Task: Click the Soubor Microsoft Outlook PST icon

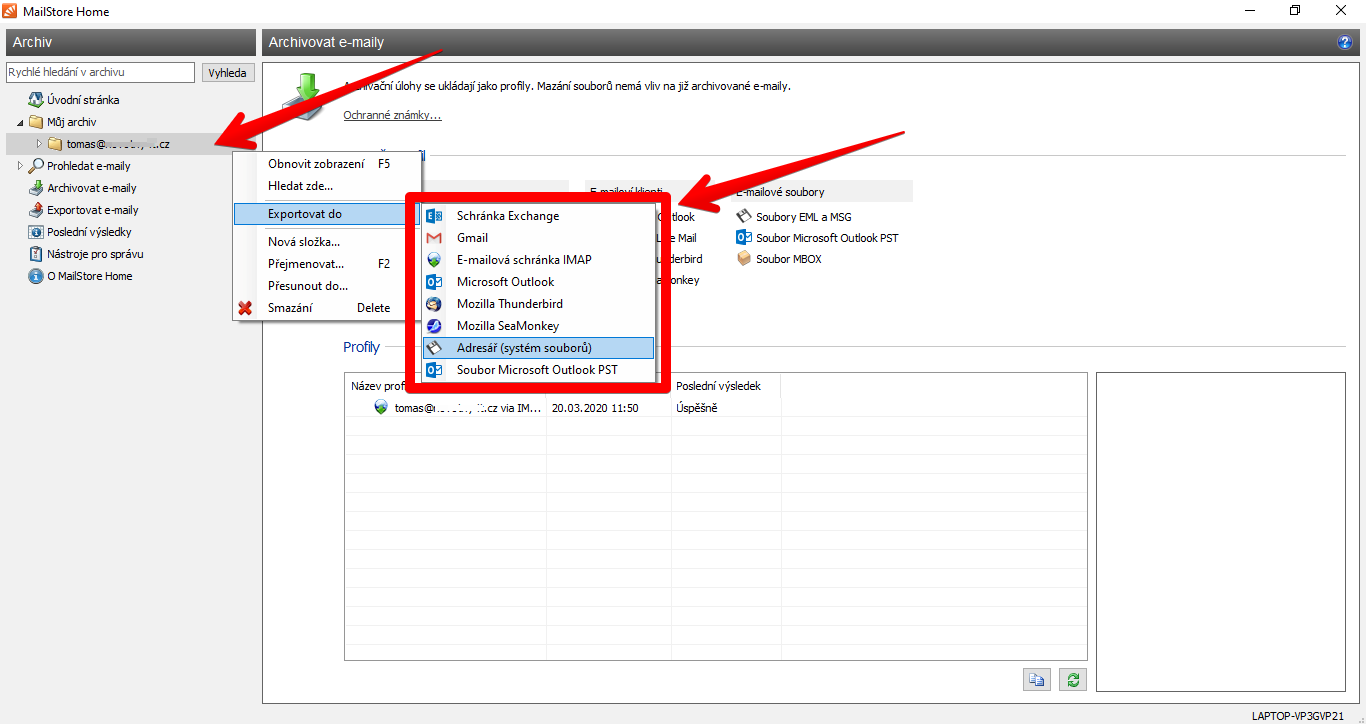Action: (x=743, y=238)
